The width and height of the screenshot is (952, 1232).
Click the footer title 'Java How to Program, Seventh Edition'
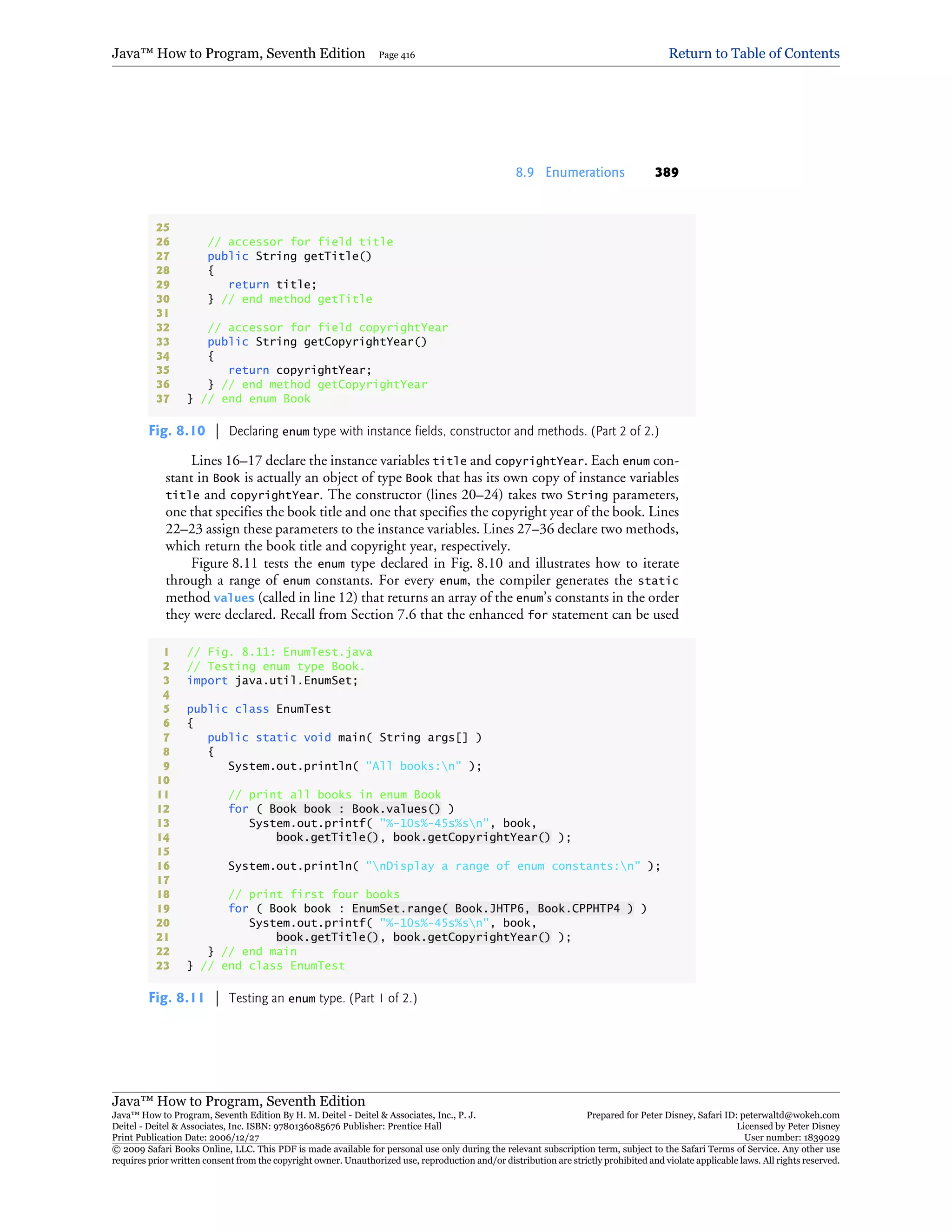(238, 1101)
